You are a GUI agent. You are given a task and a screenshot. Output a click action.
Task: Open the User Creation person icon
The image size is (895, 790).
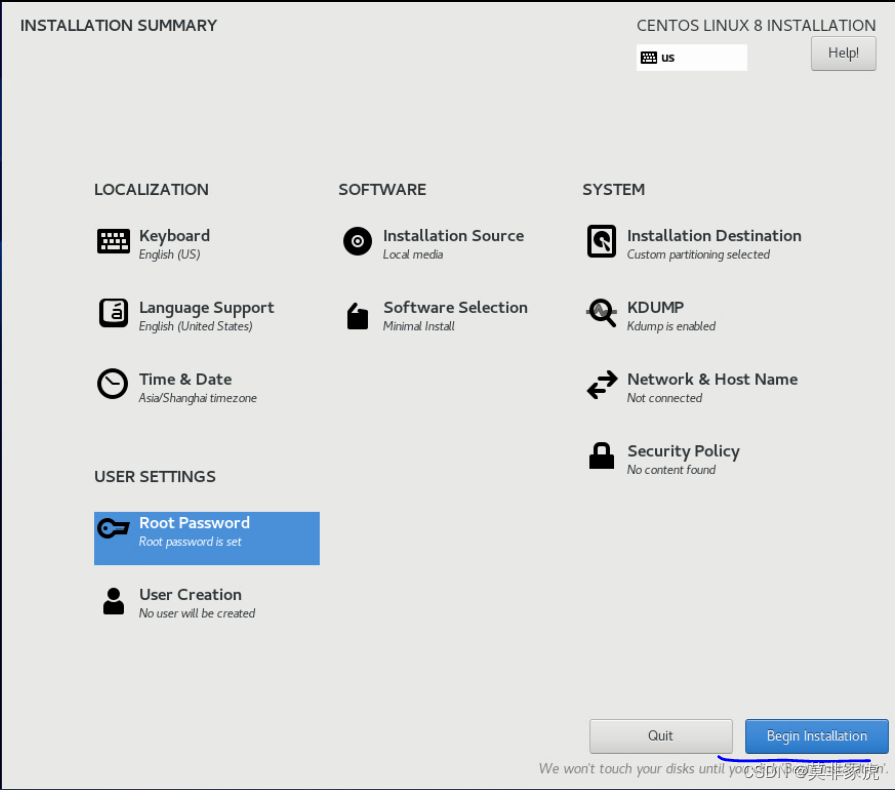(x=113, y=601)
